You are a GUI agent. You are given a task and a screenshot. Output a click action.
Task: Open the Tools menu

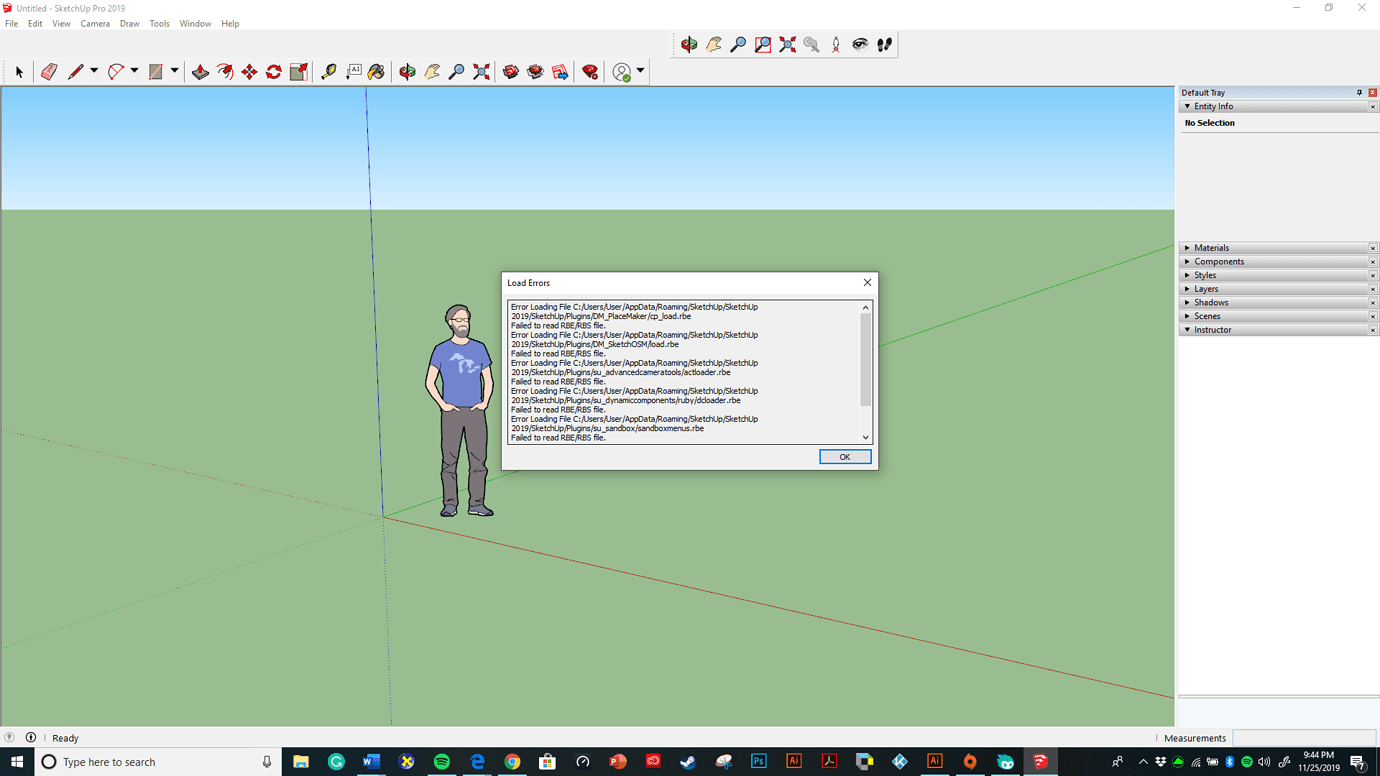(x=158, y=23)
